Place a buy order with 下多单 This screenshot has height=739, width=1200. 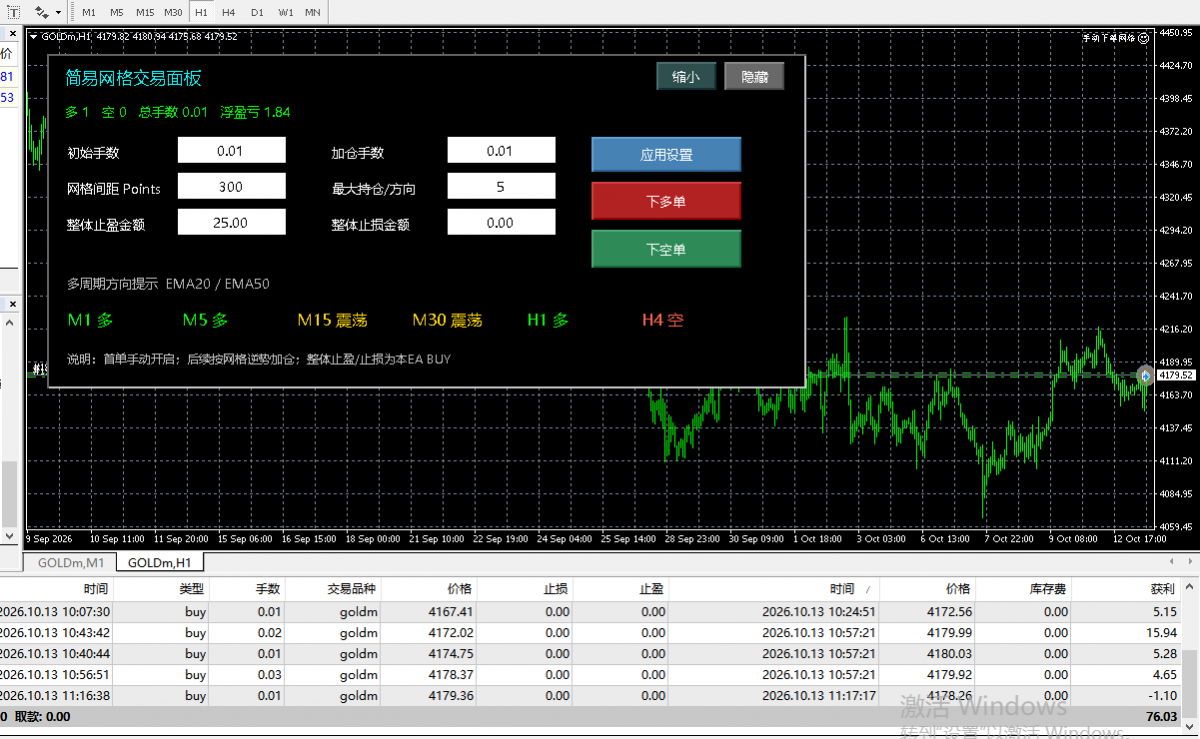pyautogui.click(x=666, y=201)
